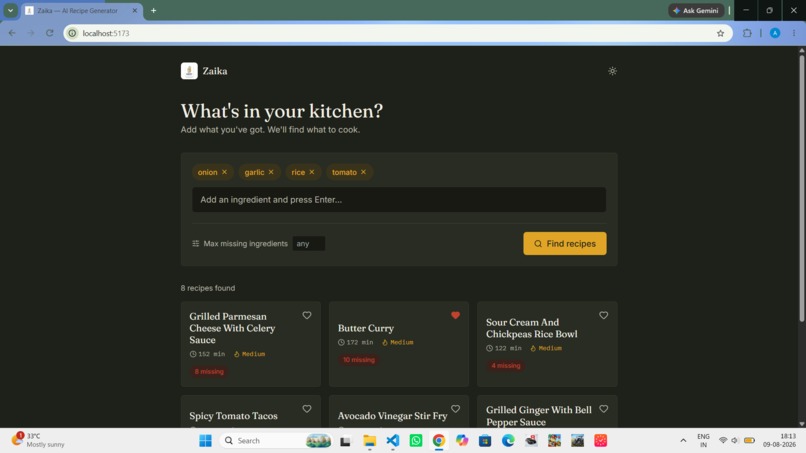Open the weather widget showing 33°C
Screen dimensions: 806x453
(39, 440)
